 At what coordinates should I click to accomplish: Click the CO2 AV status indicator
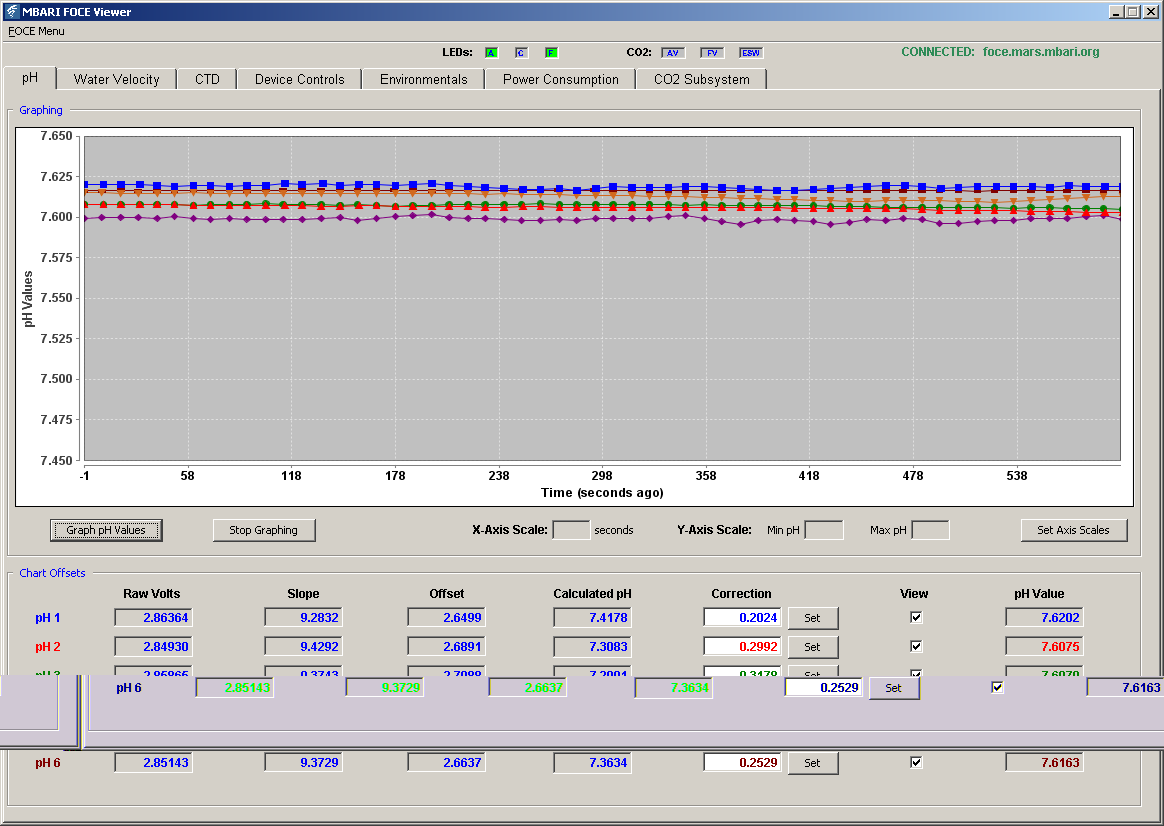point(673,53)
